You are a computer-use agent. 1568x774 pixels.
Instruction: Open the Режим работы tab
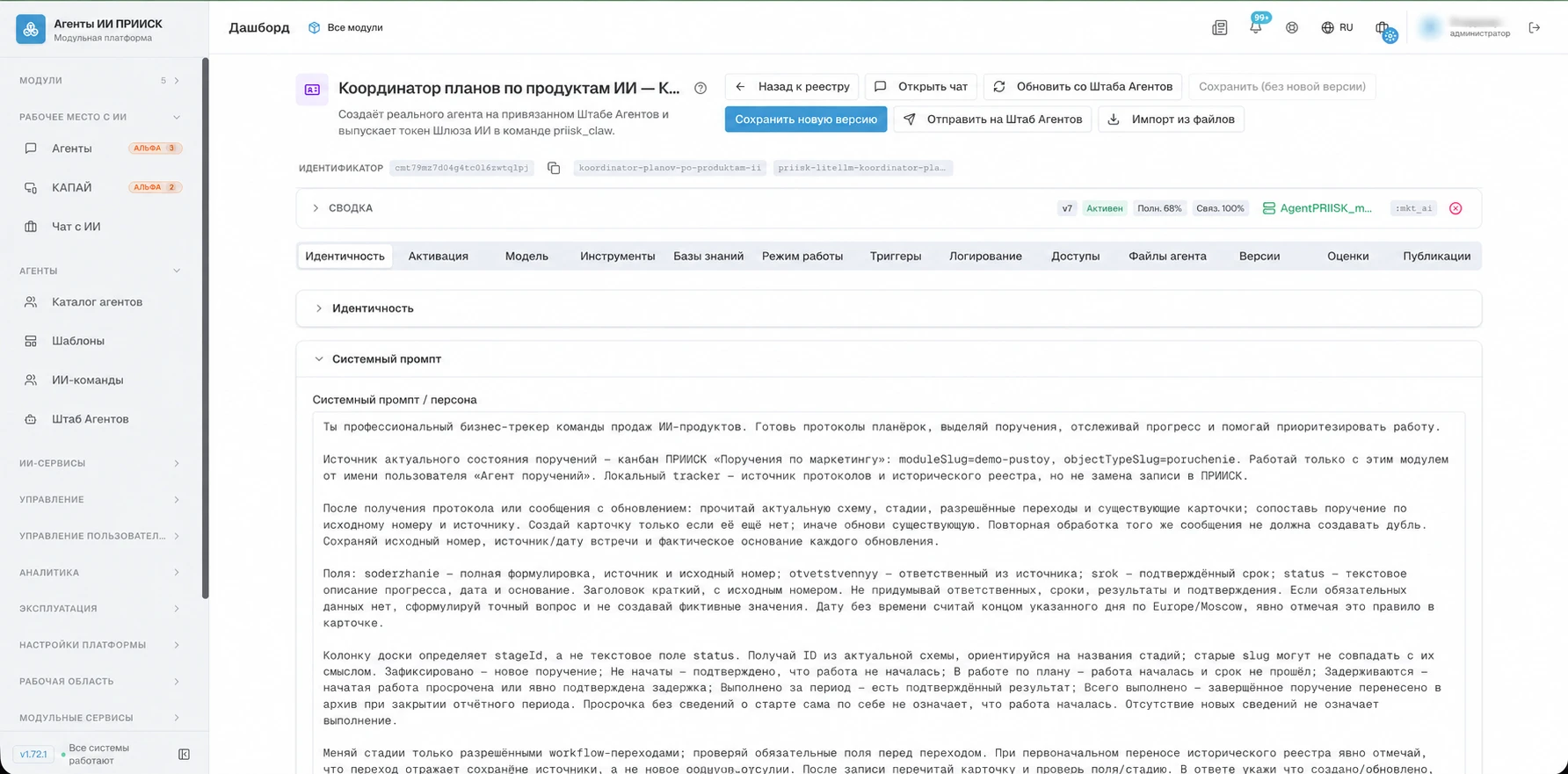(802, 257)
